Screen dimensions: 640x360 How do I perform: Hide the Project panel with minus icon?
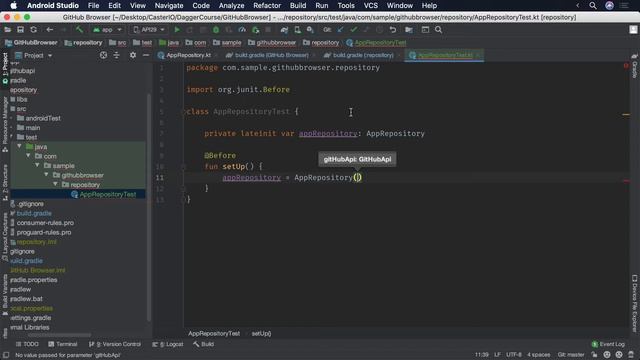pyautogui.click(x=146, y=55)
